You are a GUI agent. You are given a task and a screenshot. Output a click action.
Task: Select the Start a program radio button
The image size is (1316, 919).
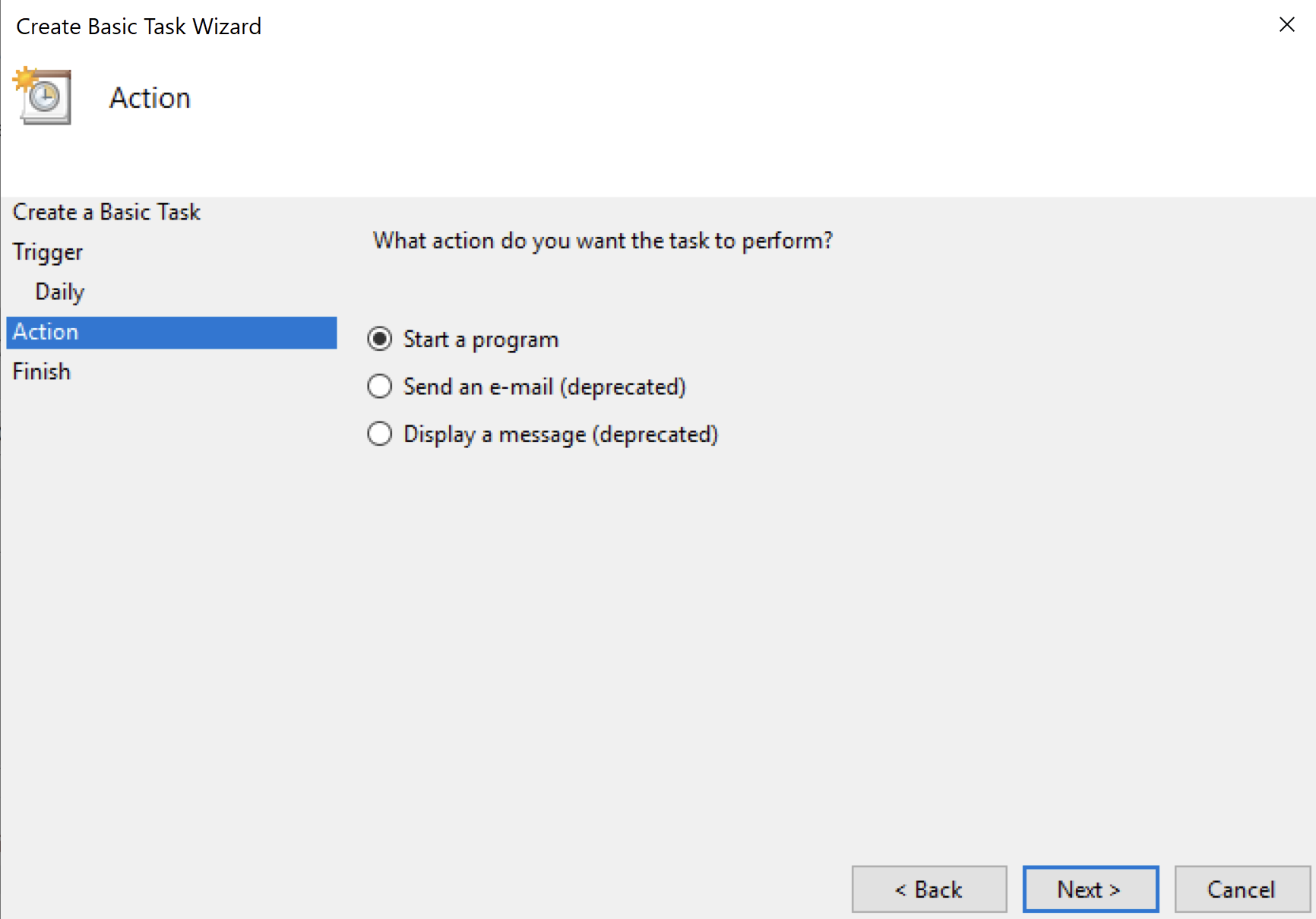380,339
